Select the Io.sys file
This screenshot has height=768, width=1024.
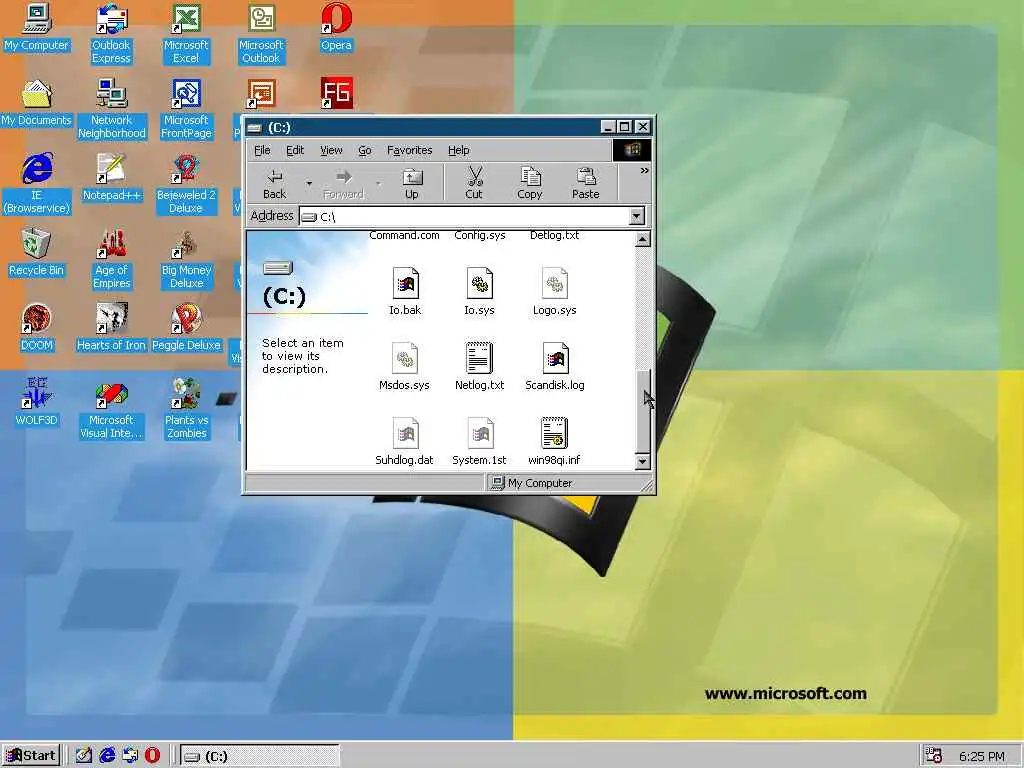(479, 292)
